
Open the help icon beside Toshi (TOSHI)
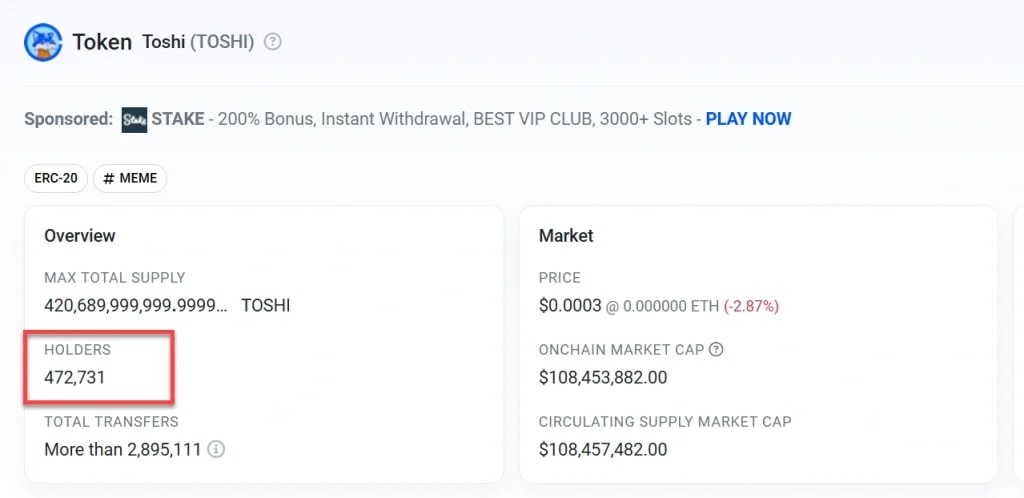pyautogui.click(x=273, y=42)
